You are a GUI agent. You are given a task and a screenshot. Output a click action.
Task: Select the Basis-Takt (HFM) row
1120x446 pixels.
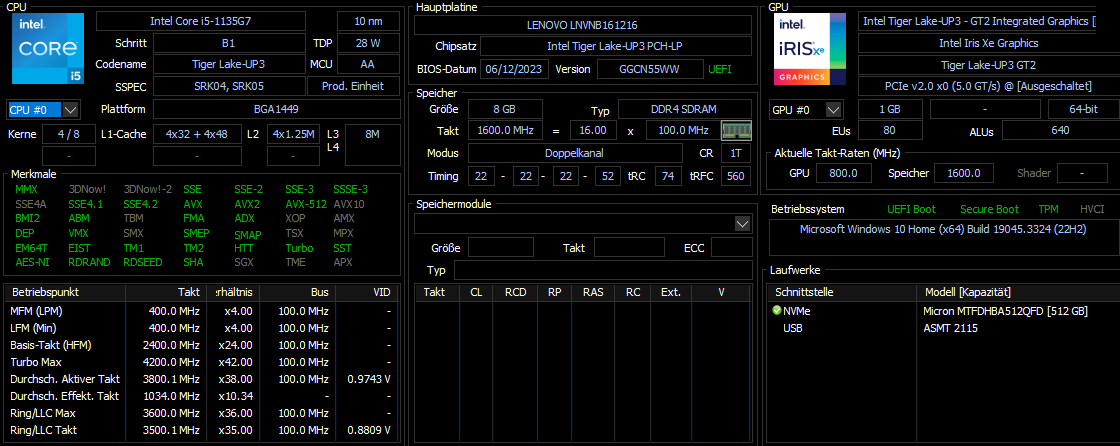(201, 345)
